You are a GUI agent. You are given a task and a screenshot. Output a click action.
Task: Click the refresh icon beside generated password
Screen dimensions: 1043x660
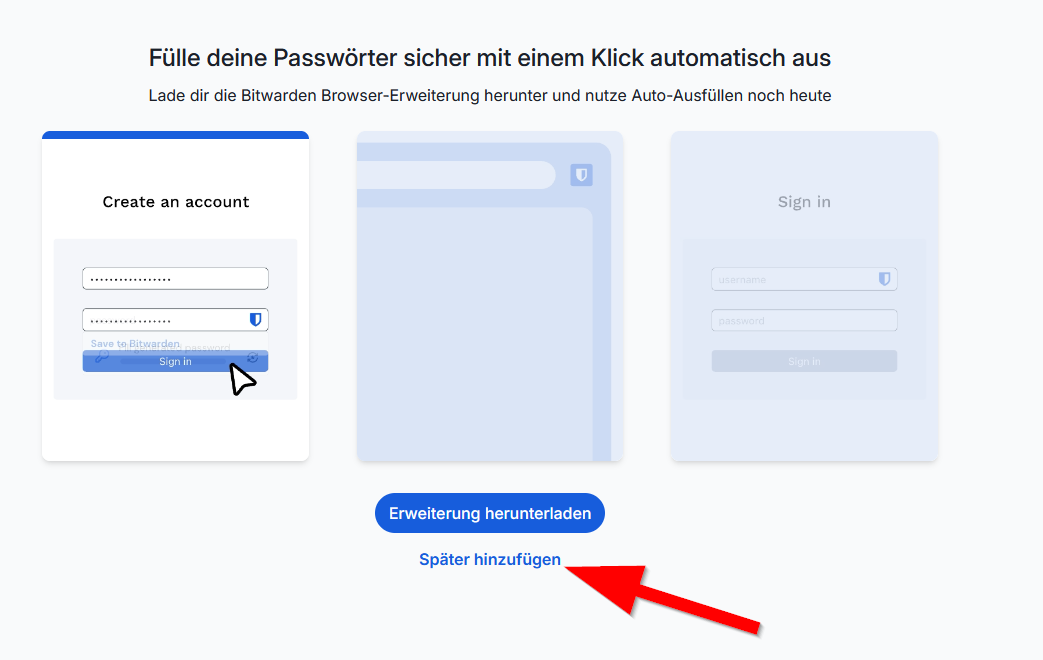(253, 358)
